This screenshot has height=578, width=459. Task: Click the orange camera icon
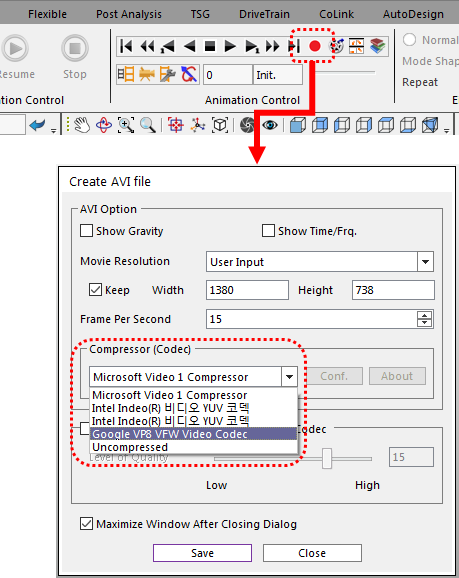click(147, 74)
